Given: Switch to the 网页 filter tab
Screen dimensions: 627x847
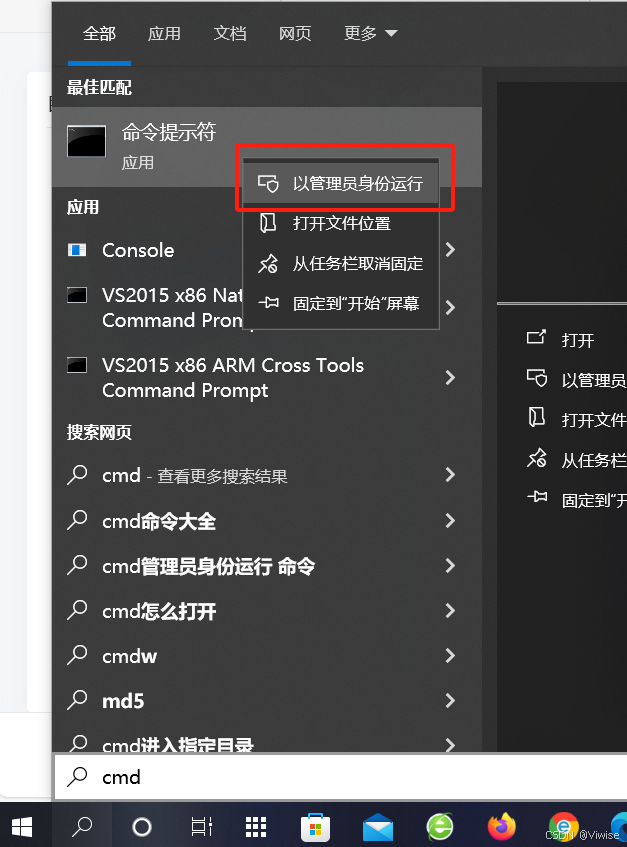Looking at the screenshot, I should coord(295,33).
